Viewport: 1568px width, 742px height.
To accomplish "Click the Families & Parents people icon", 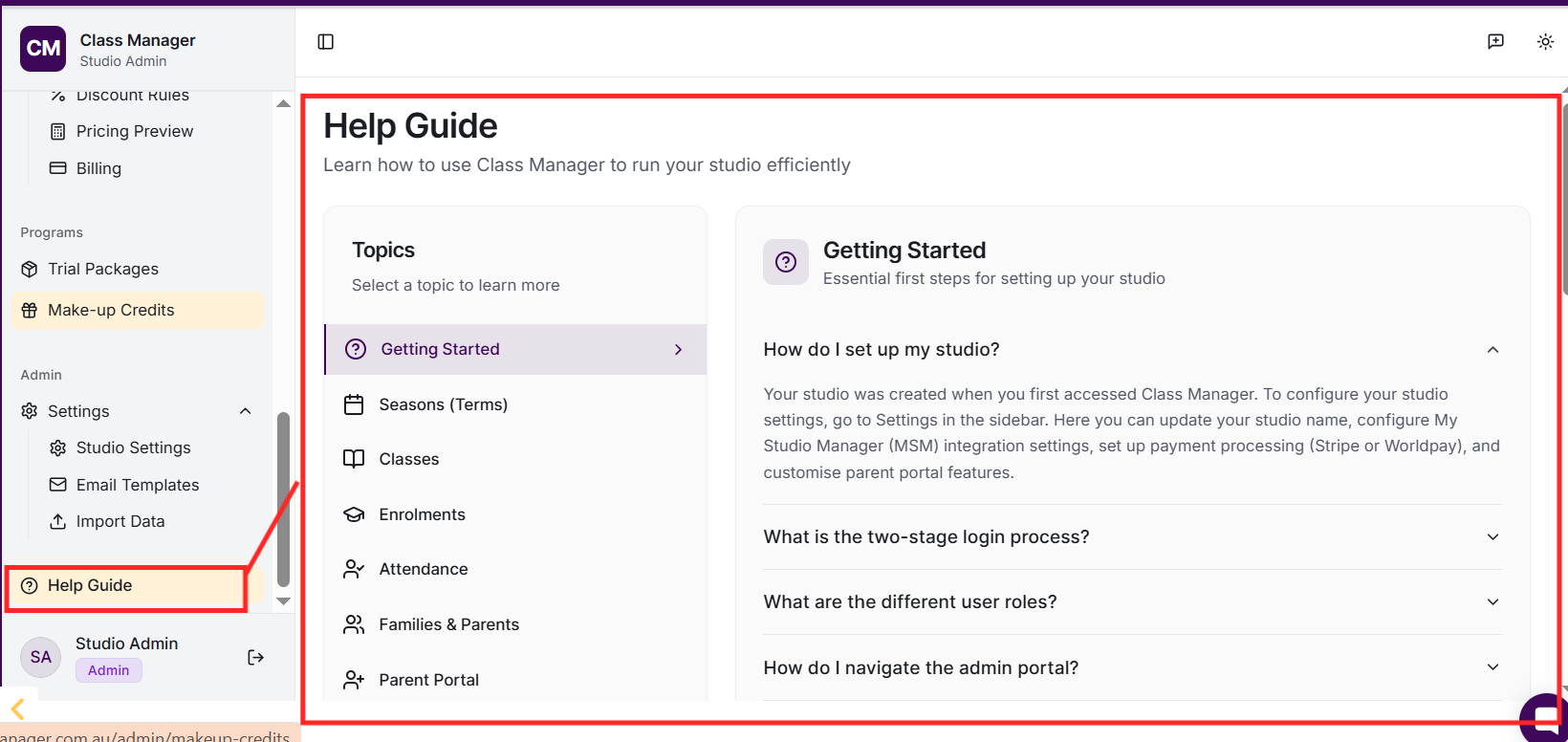I will (354, 625).
